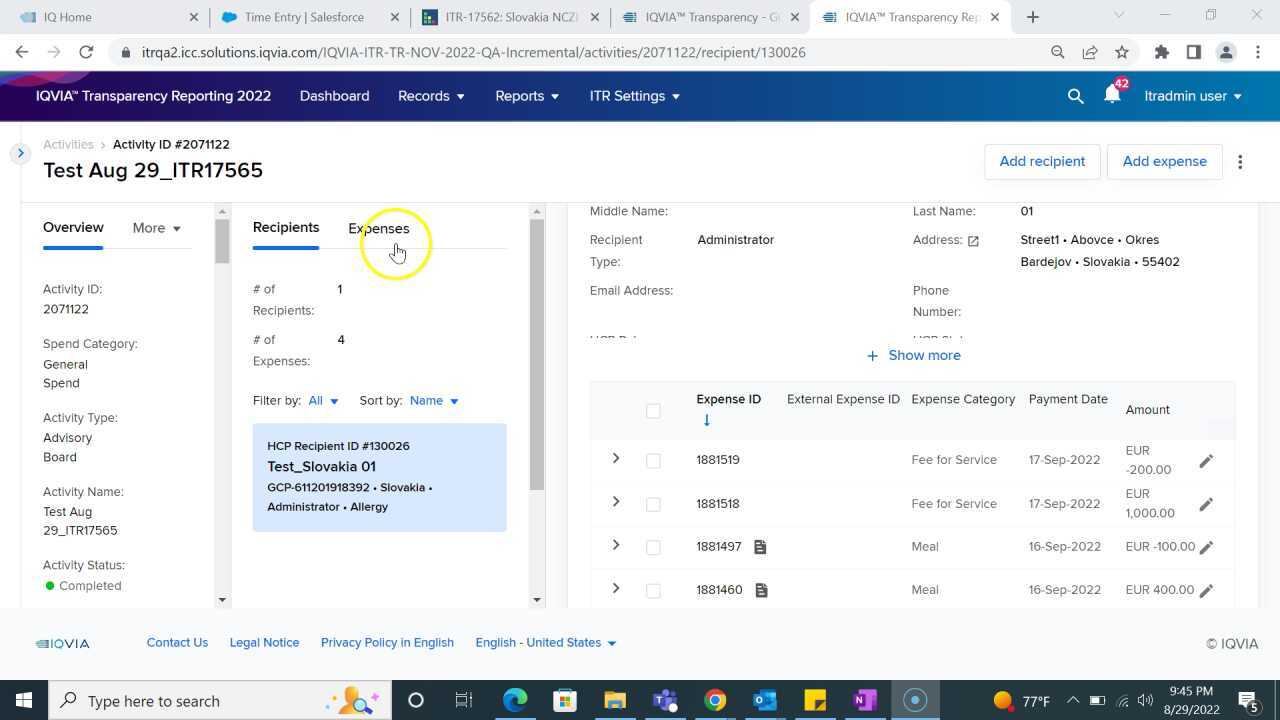Select all expenses with the header checkbox

pos(653,410)
